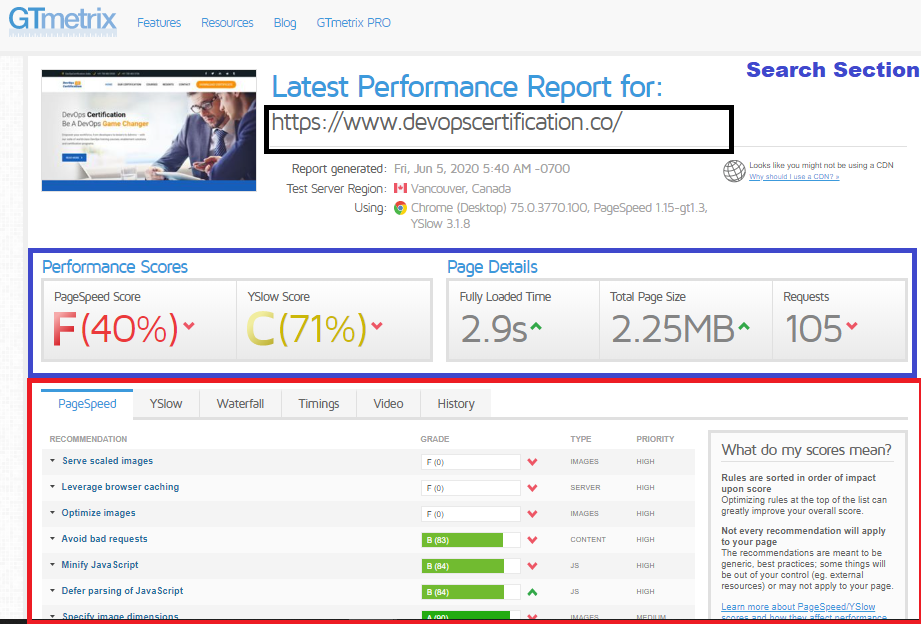921x624 pixels.
Task: Open the devopscertification.co report URL
Action: click(x=446, y=122)
